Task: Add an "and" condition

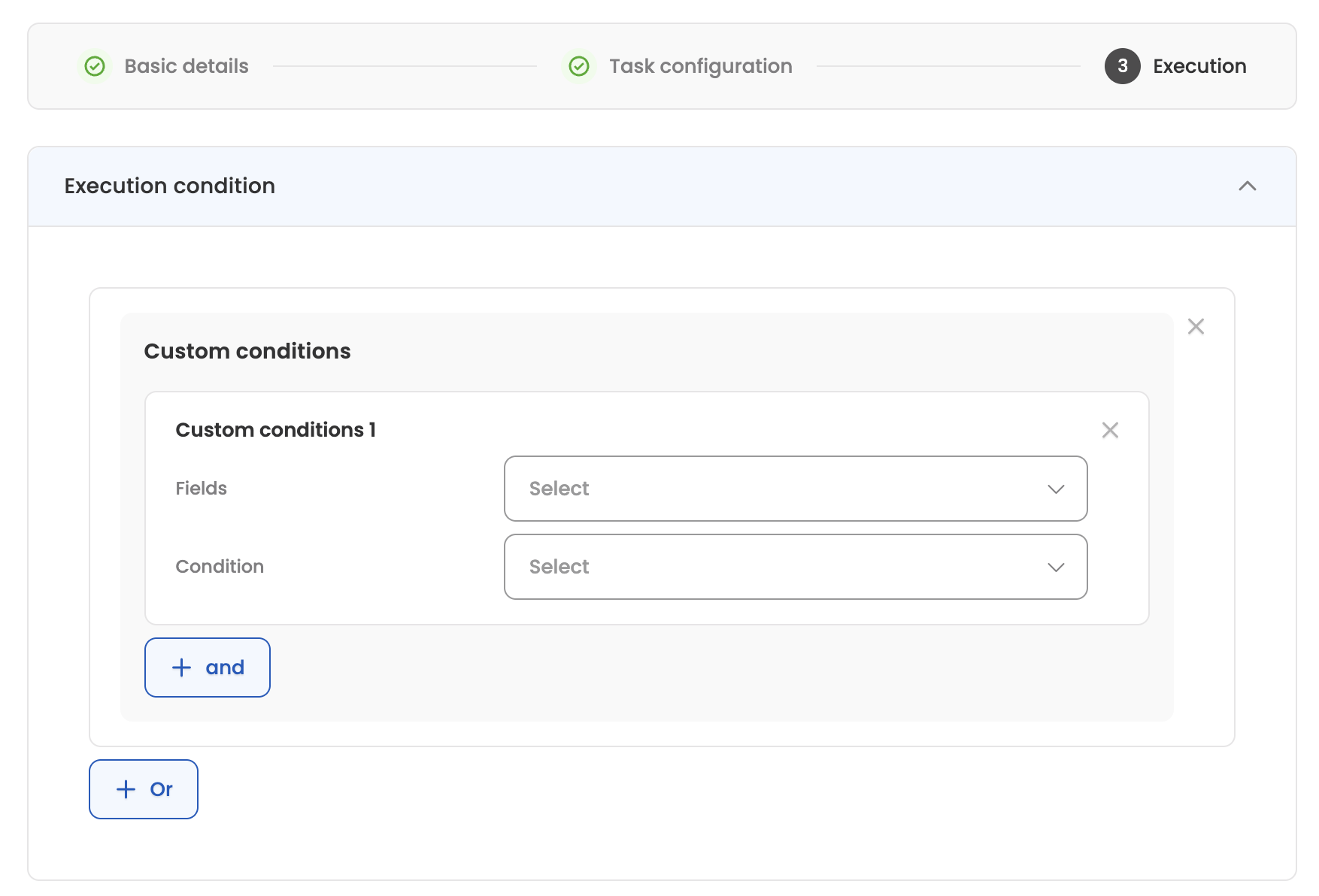Action: tap(208, 667)
